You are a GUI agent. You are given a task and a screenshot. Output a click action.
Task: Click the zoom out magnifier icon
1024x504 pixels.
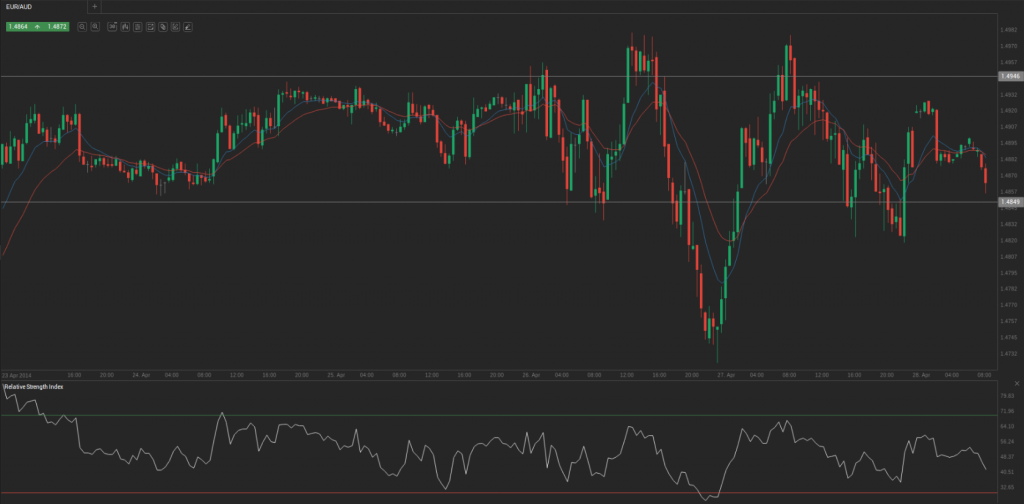click(x=82, y=27)
